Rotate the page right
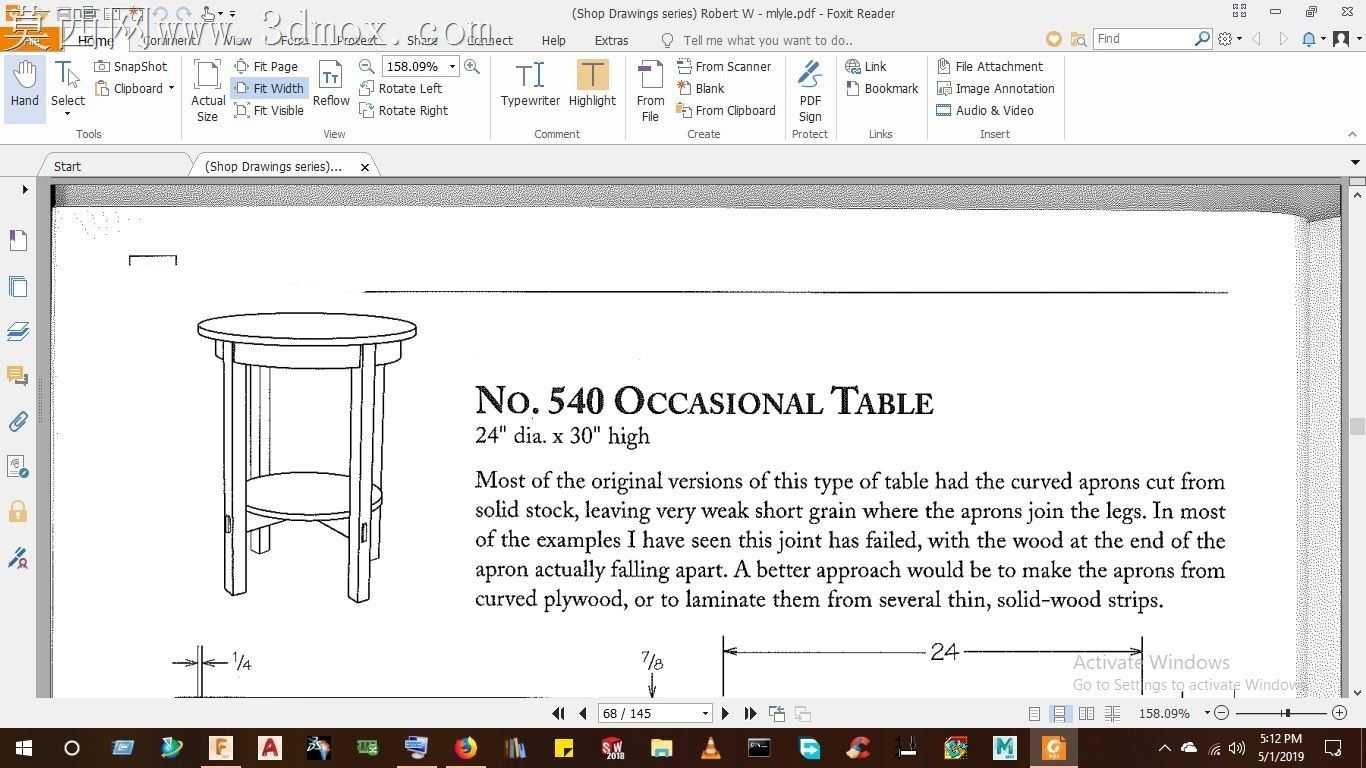Image resolution: width=1366 pixels, height=768 pixels. pos(404,110)
